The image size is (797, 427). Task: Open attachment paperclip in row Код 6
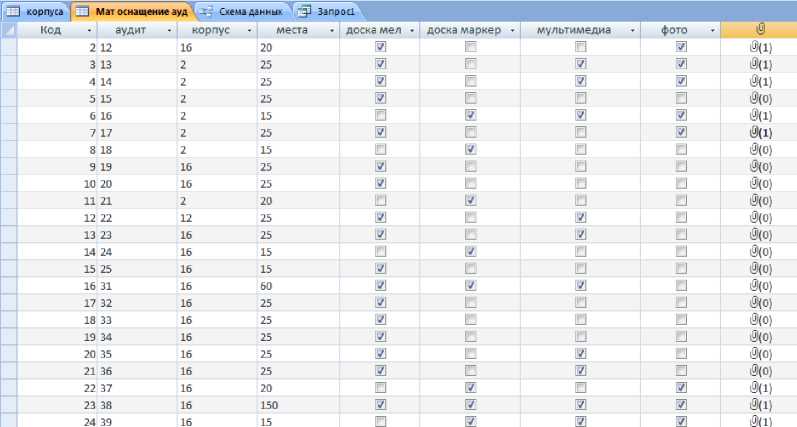pos(761,116)
